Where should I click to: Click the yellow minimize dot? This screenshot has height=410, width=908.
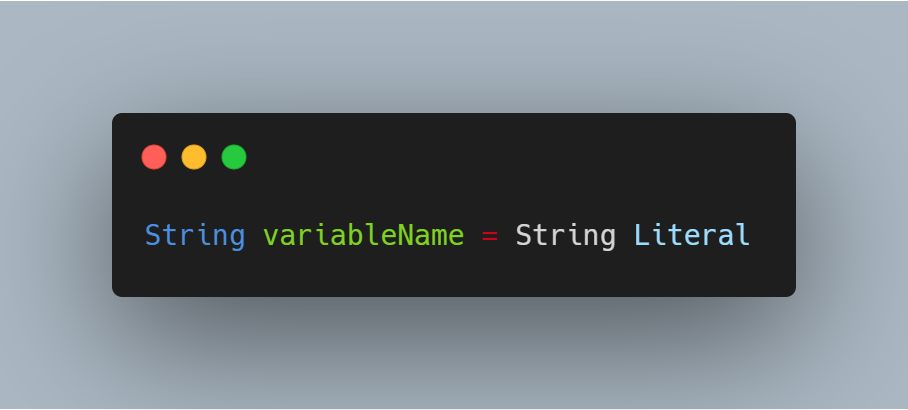194,157
